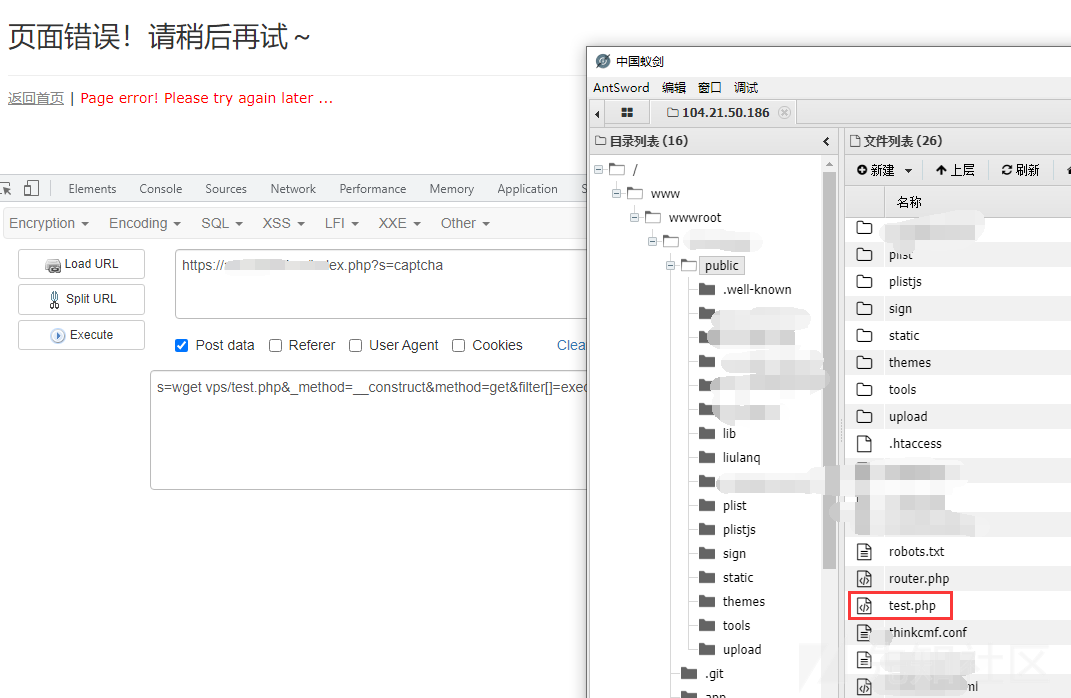Open the 调试 menu
The height and width of the screenshot is (698, 1071).
pyautogui.click(x=746, y=87)
